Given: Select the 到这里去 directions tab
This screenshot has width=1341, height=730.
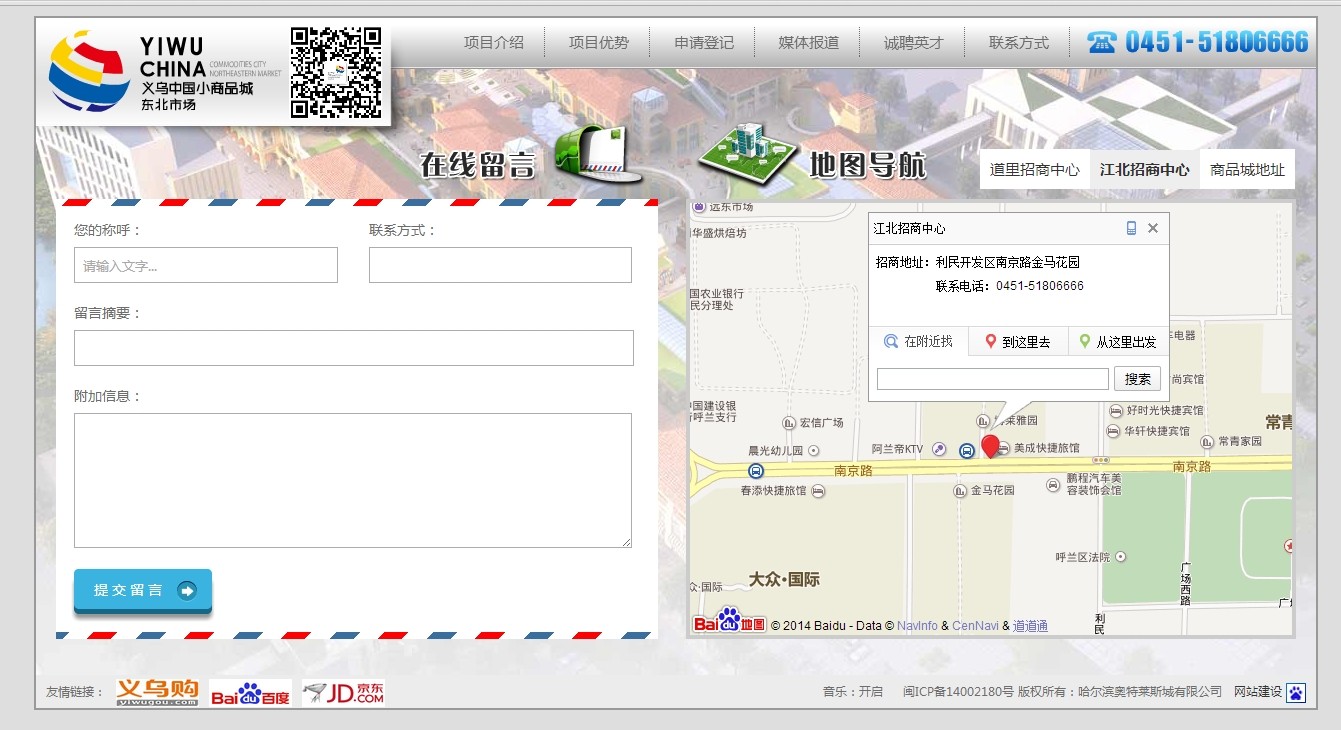Looking at the screenshot, I should tap(1018, 342).
